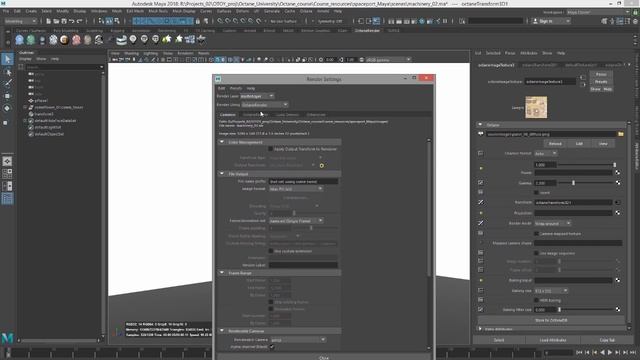
Task: Open the Channel format dropdown
Action: [546, 153]
